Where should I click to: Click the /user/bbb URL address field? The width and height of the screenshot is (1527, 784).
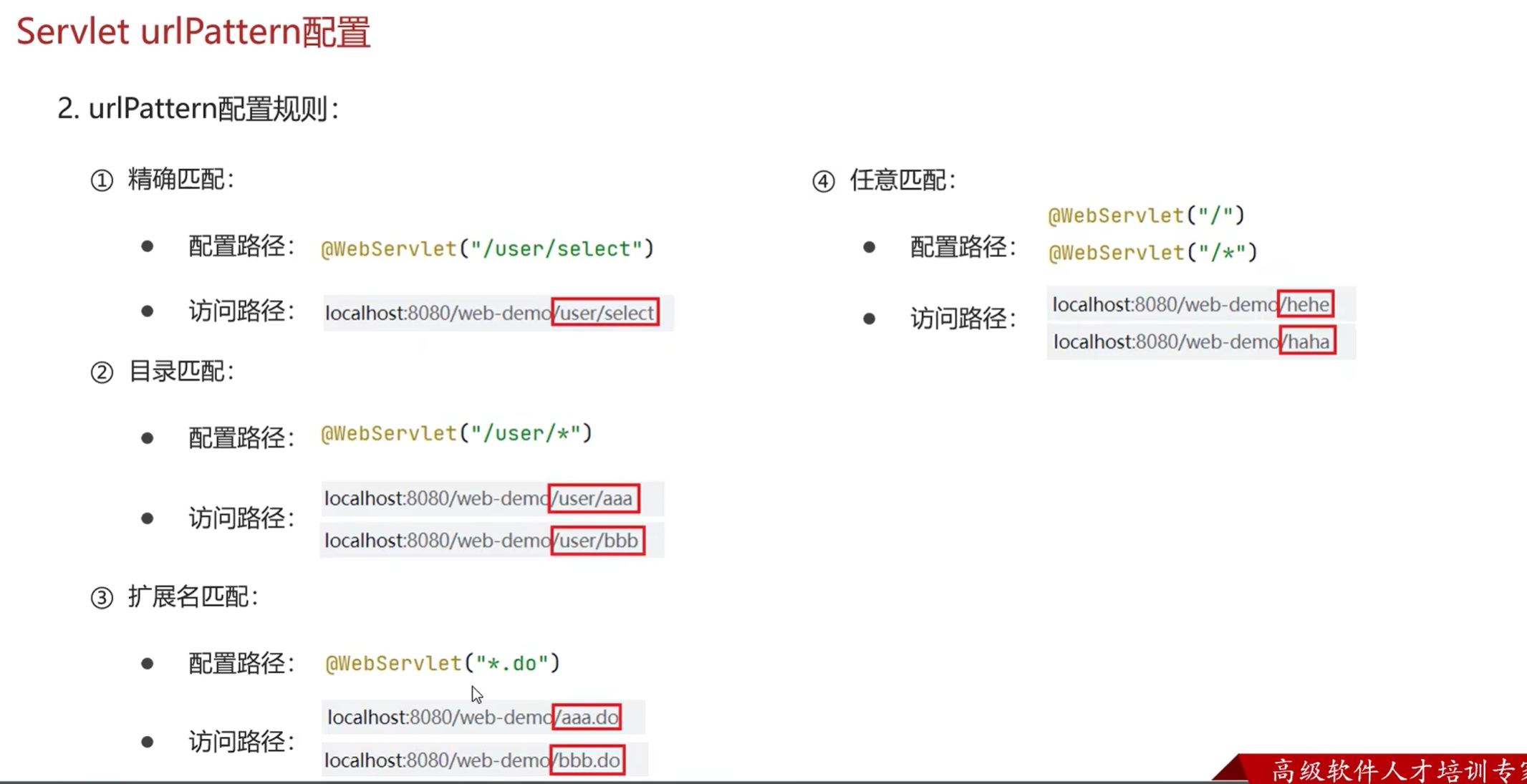491,541
